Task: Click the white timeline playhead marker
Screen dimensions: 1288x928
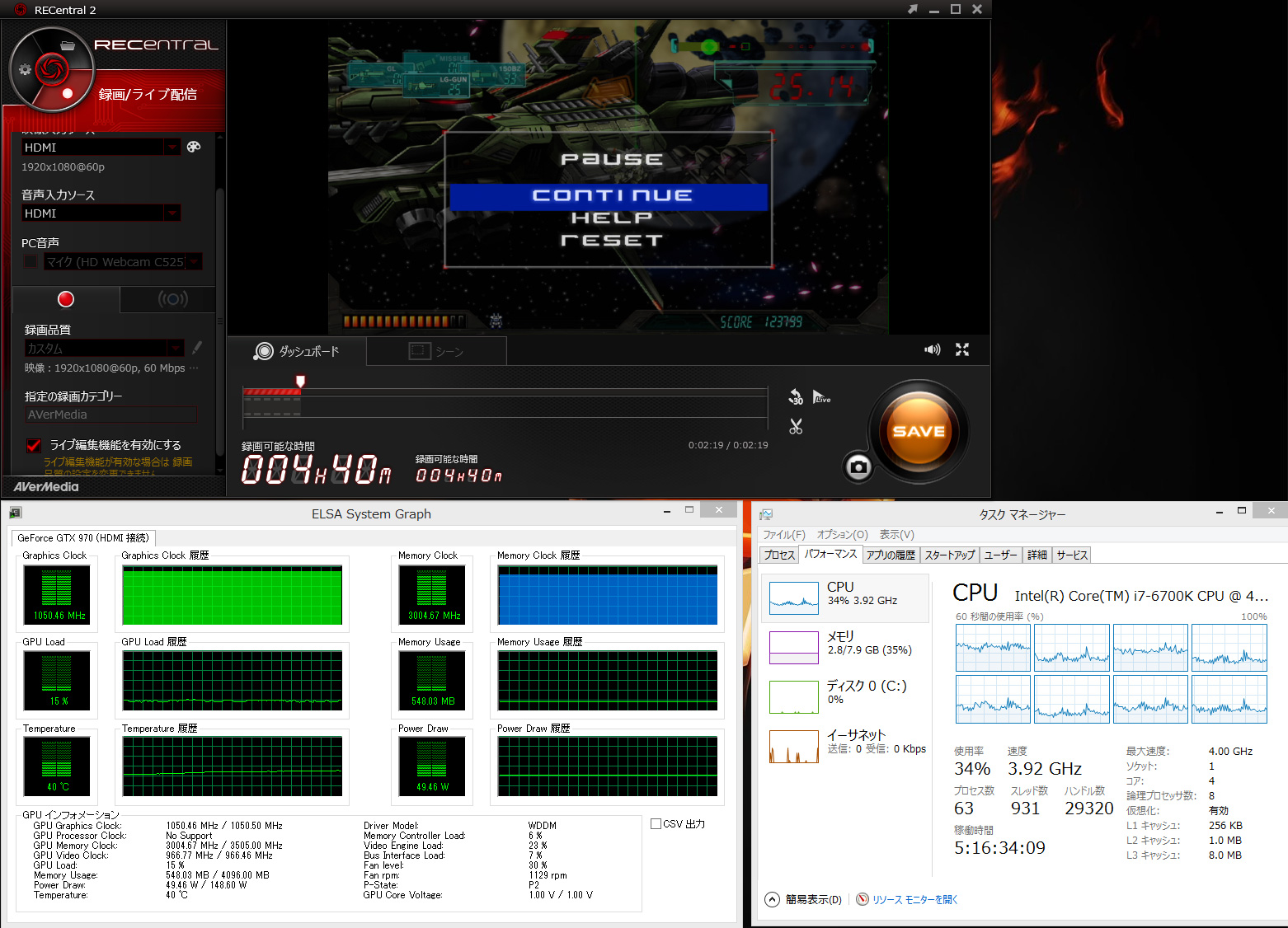Action: pyautogui.click(x=300, y=381)
